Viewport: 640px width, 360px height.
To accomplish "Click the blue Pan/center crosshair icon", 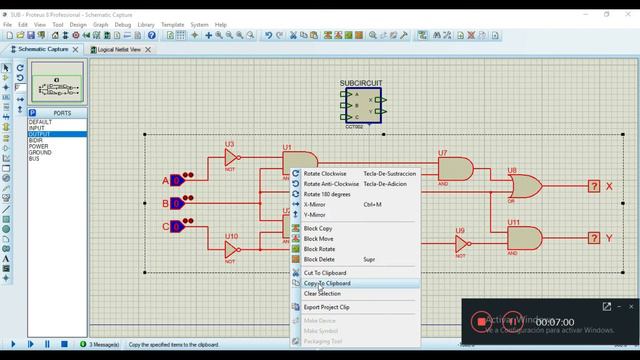I will tap(209, 36).
